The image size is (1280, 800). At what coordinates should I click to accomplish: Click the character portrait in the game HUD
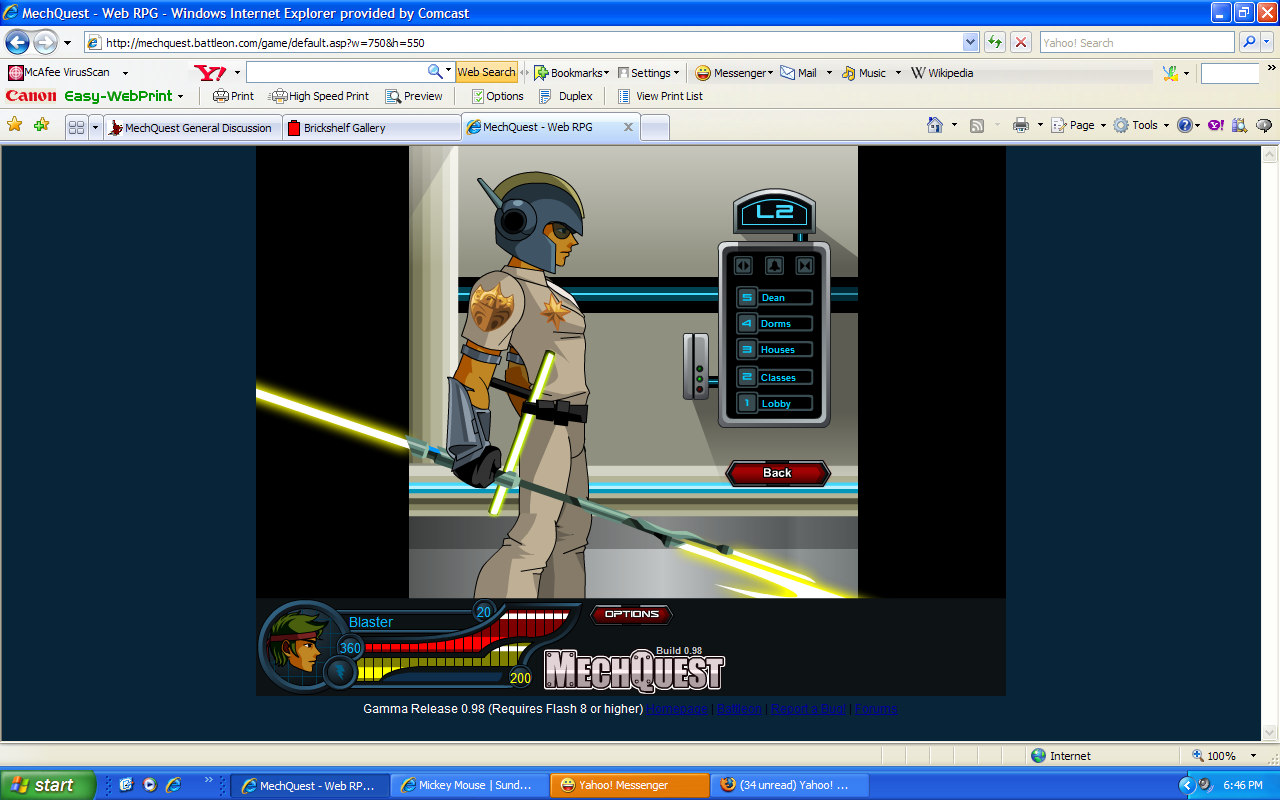[300, 647]
